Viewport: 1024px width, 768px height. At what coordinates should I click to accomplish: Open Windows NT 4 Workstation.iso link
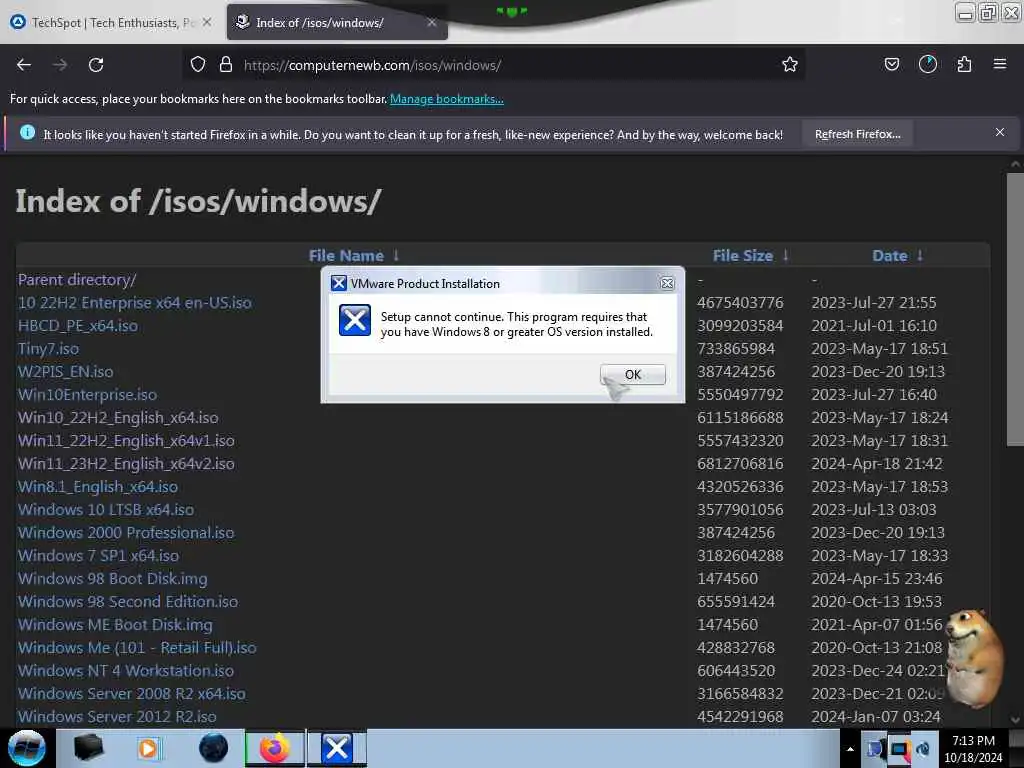pyautogui.click(x=126, y=670)
